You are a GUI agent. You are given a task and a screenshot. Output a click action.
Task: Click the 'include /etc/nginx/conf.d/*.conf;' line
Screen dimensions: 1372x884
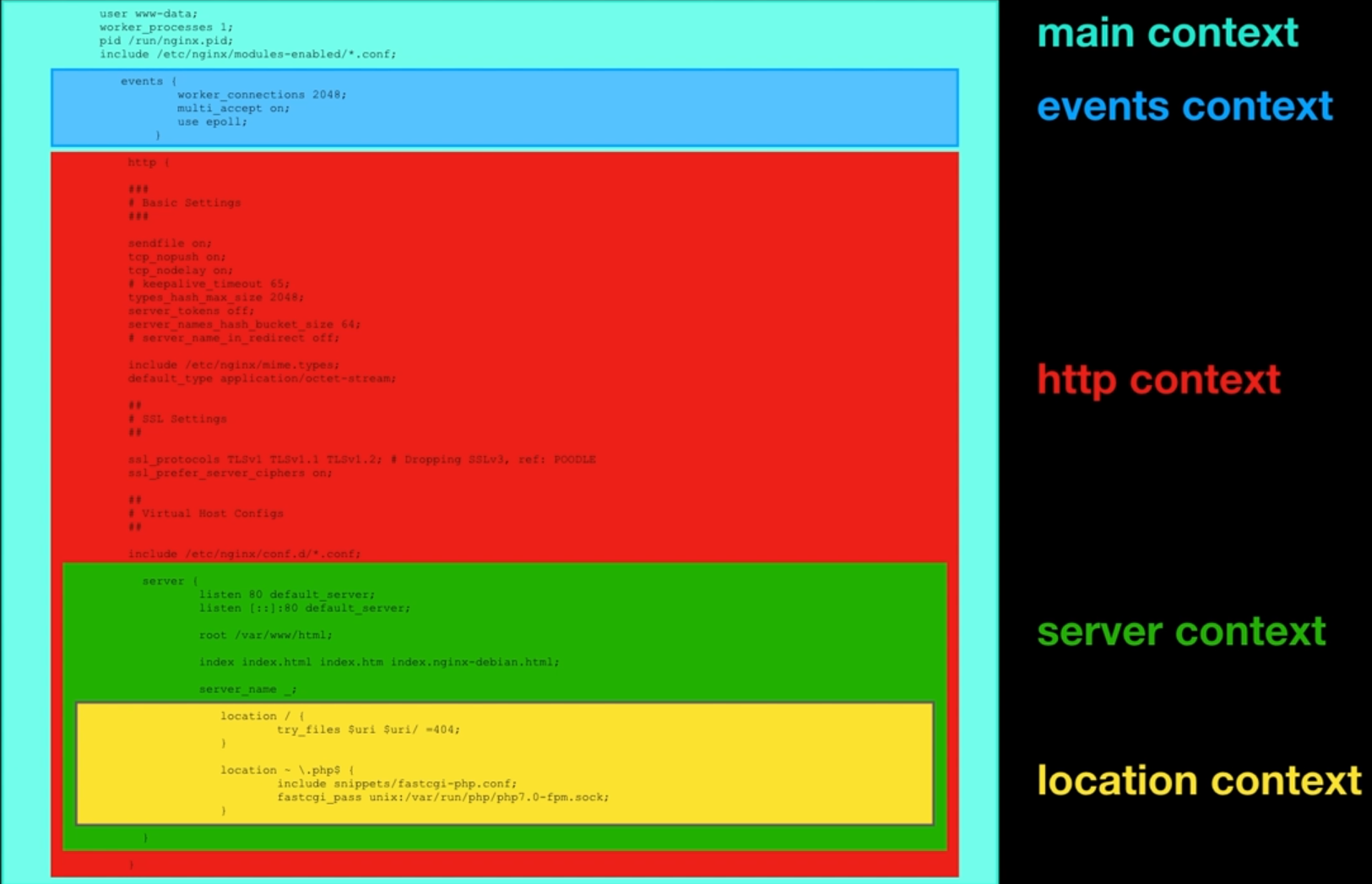coord(244,554)
